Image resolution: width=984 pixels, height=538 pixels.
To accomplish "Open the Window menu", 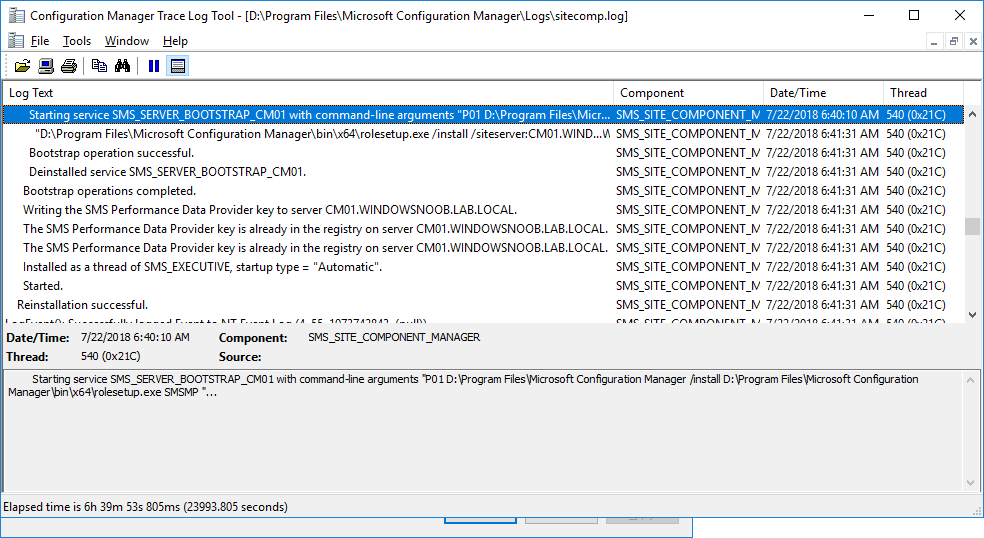I will pos(127,41).
